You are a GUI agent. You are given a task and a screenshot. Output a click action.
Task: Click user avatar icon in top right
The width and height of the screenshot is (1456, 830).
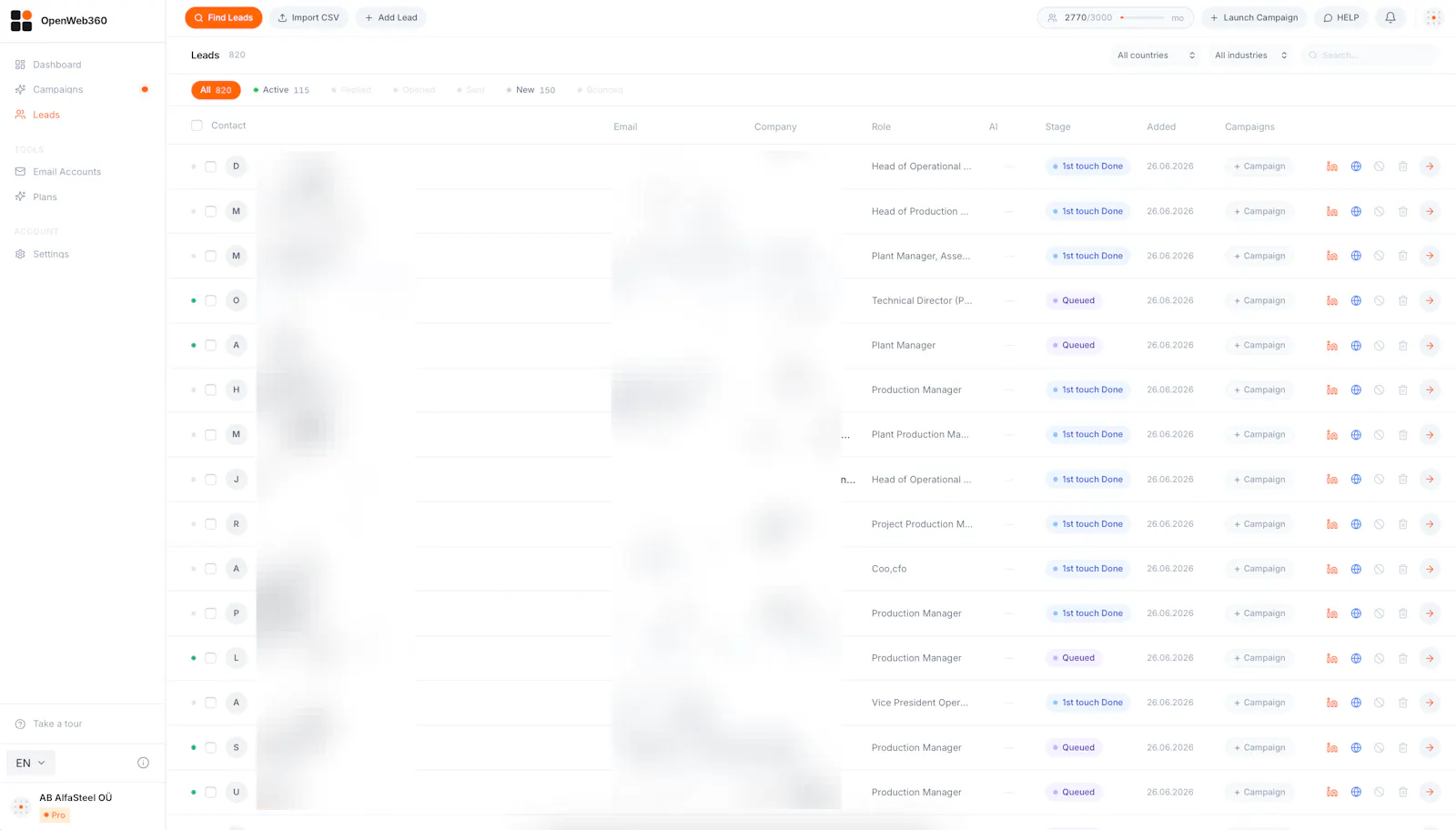1433,17
